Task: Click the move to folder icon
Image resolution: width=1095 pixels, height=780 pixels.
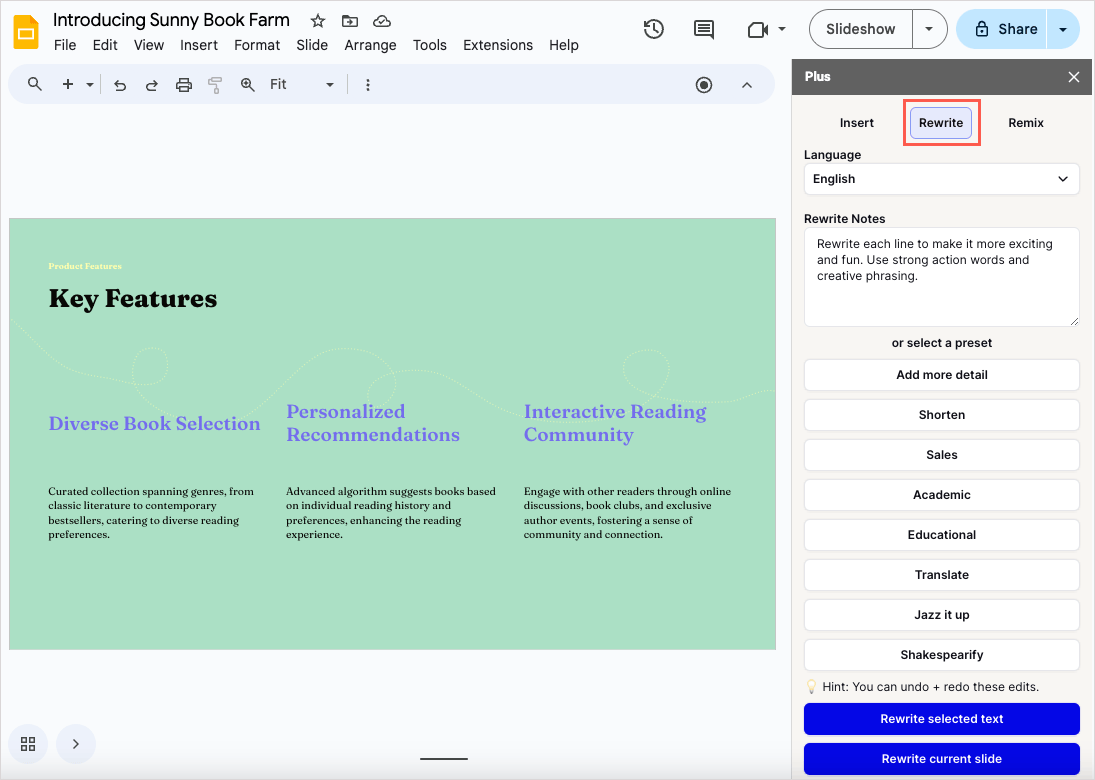Action: 350,21
